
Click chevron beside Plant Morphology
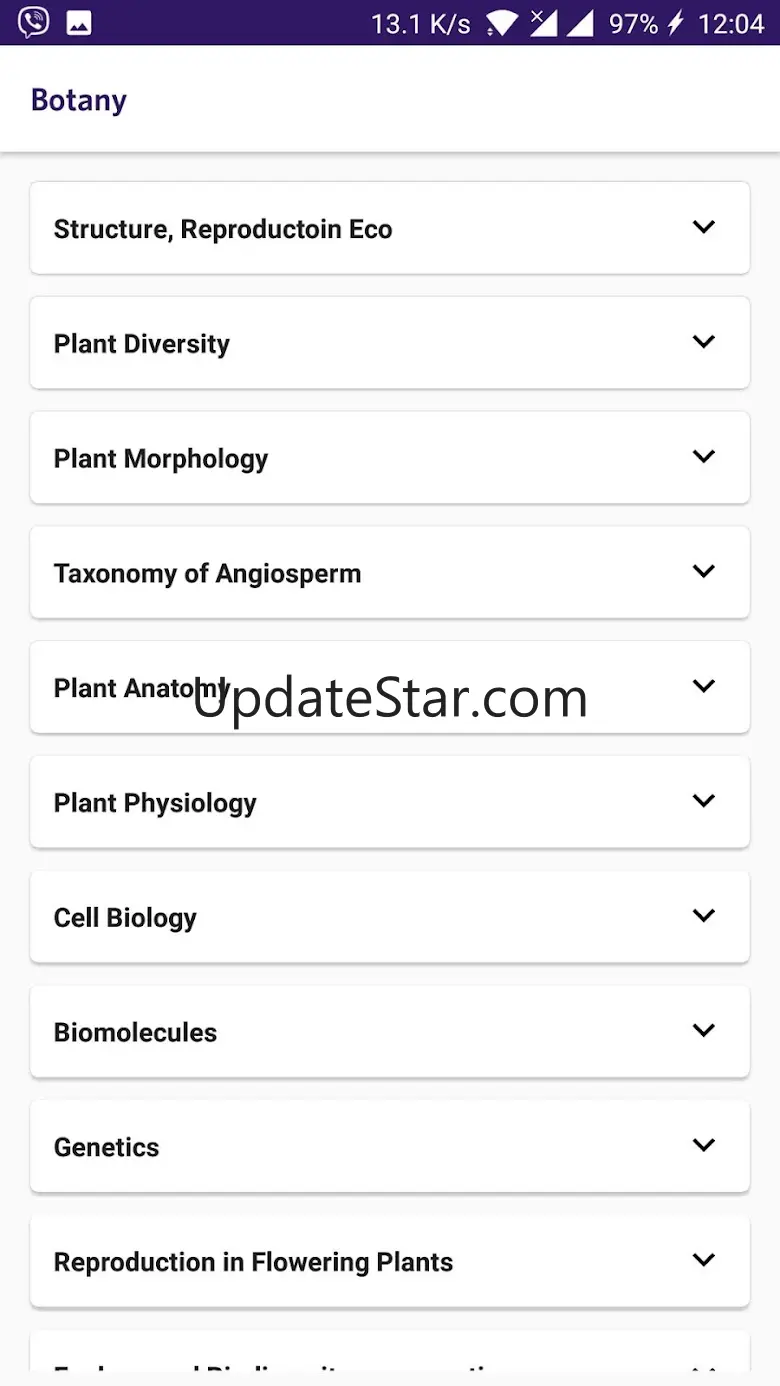coord(704,457)
